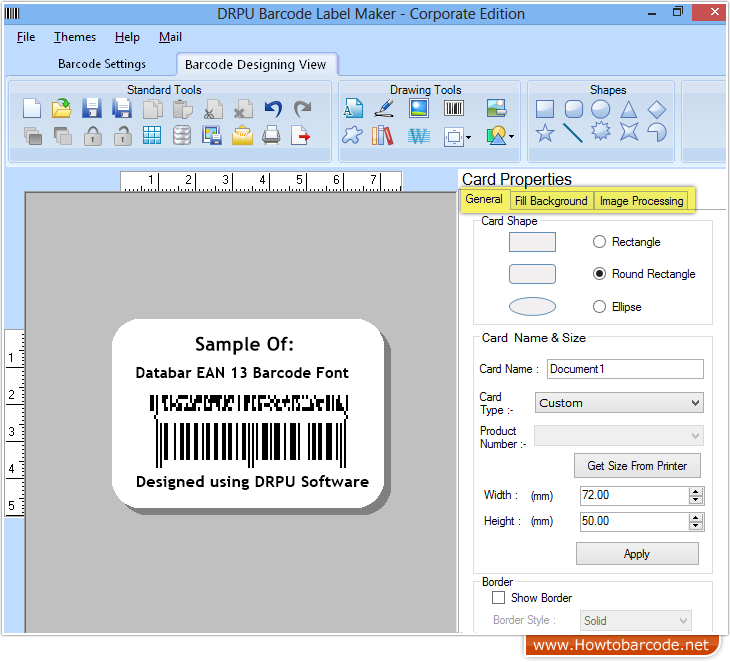Select the 'Sample Of:' text on the label
Viewport: 730px width, 662px height.
244,345
